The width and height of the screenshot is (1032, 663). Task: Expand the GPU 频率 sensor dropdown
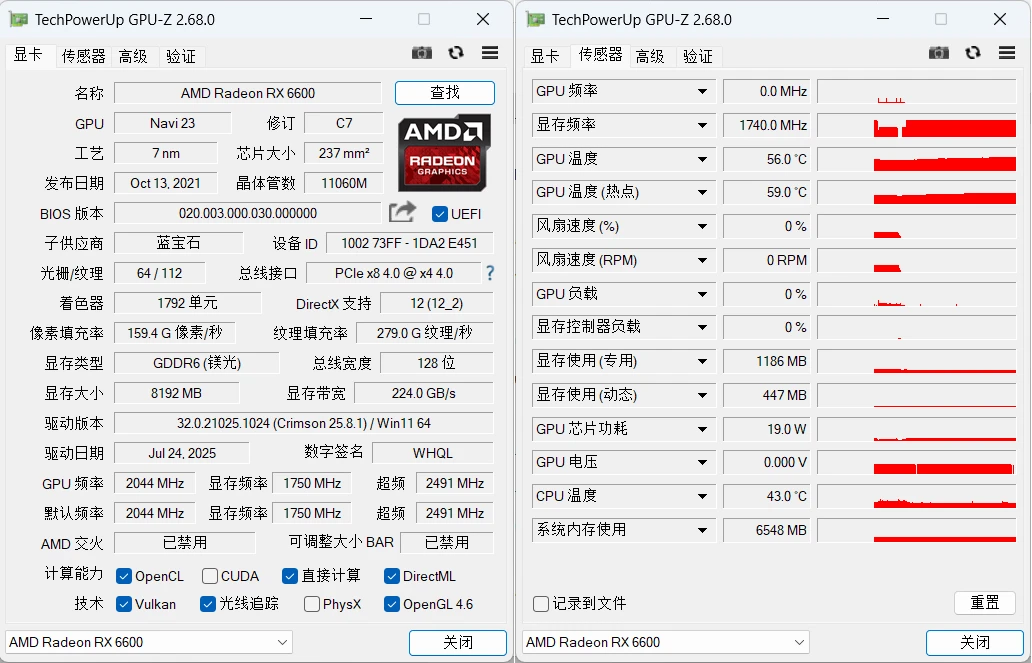coord(702,92)
